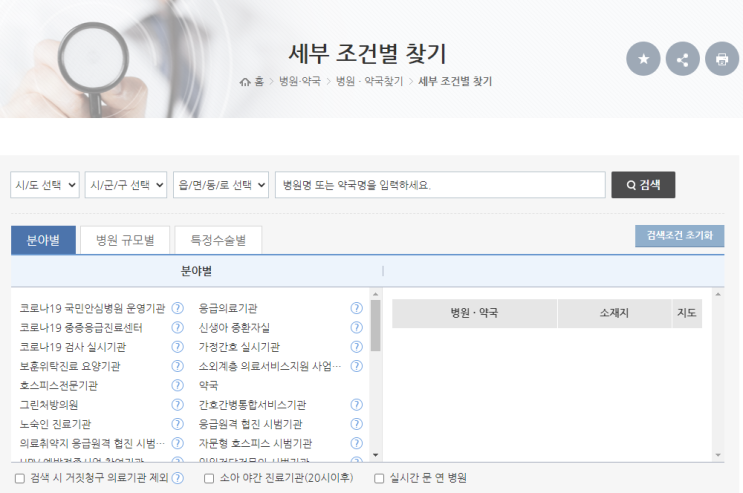Click the print page icon
This screenshot has height=493, width=743.
pos(722,59)
